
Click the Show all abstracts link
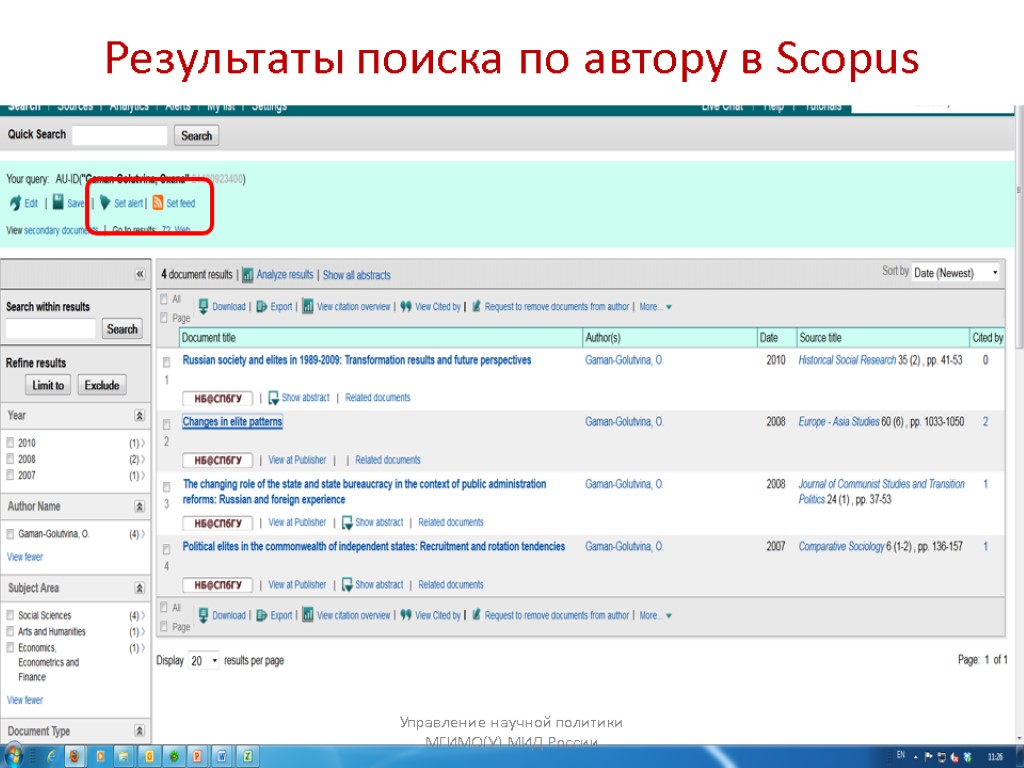(357, 275)
